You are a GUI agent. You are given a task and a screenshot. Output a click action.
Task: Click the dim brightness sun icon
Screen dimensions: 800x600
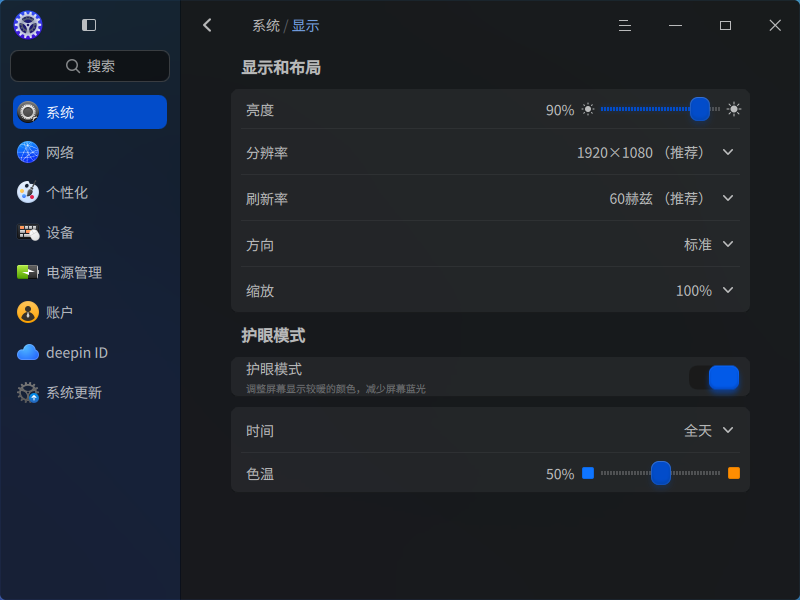click(588, 109)
